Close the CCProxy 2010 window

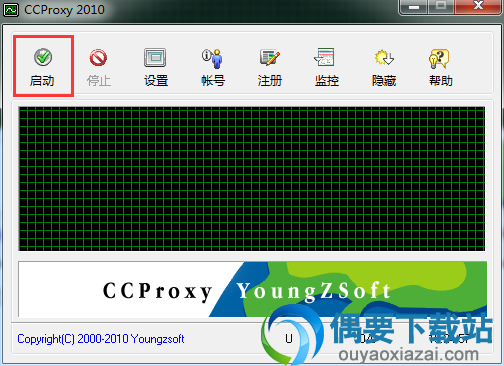(479, 6)
